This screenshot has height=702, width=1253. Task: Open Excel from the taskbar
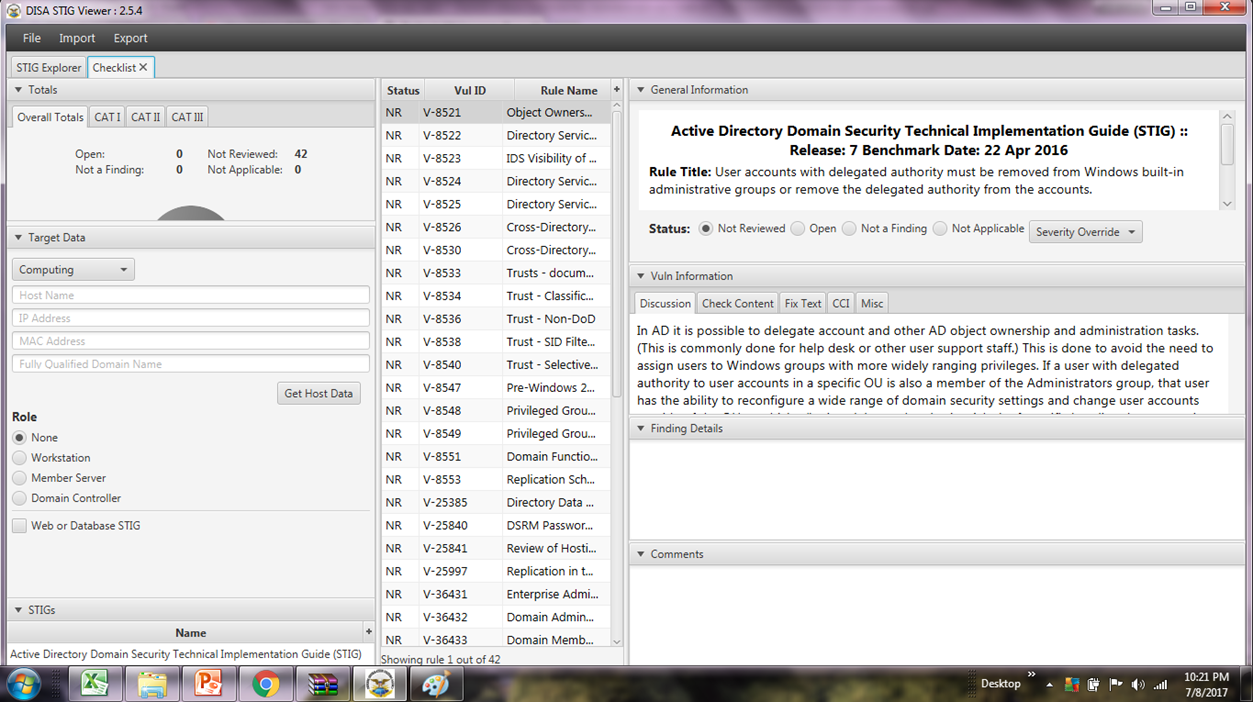point(95,684)
